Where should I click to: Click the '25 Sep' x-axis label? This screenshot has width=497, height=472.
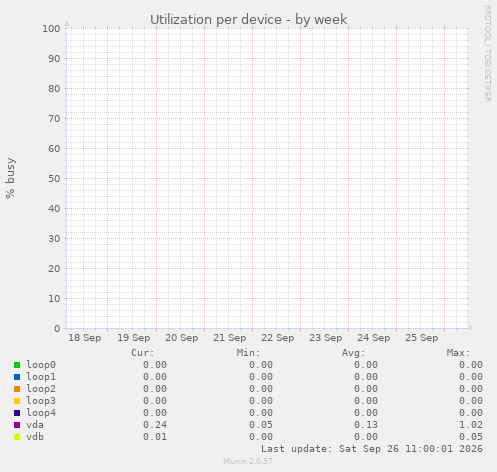tap(422, 338)
